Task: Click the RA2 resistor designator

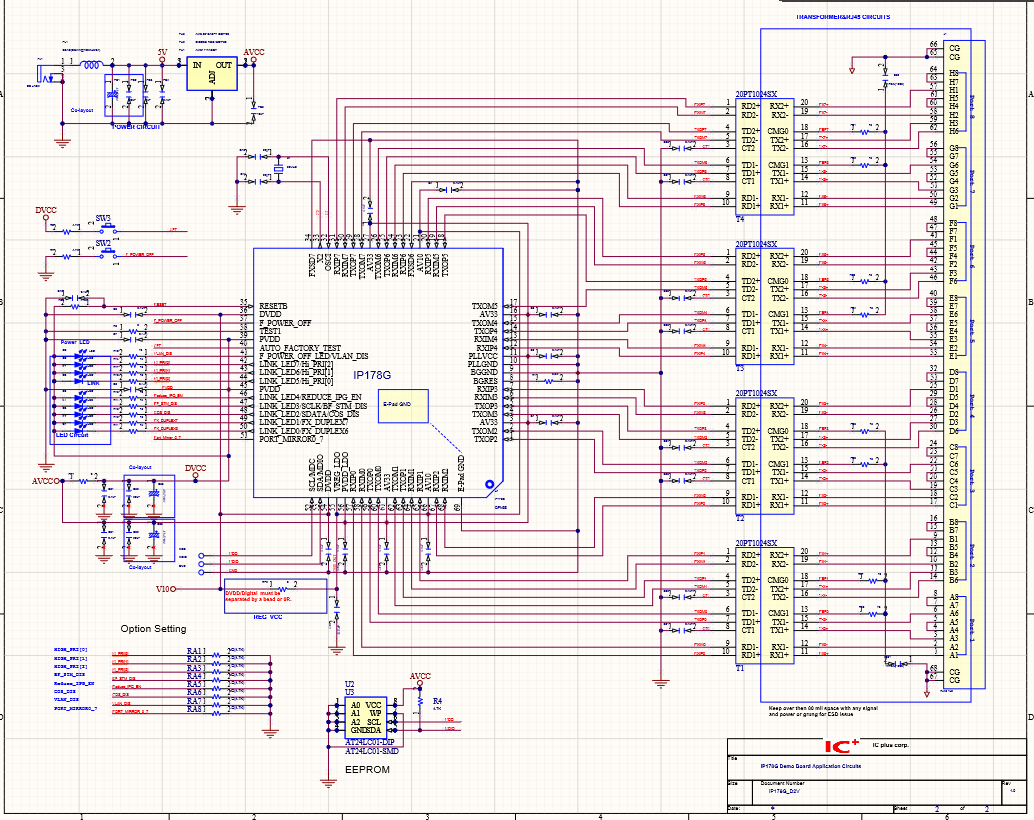Action: coord(195,660)
